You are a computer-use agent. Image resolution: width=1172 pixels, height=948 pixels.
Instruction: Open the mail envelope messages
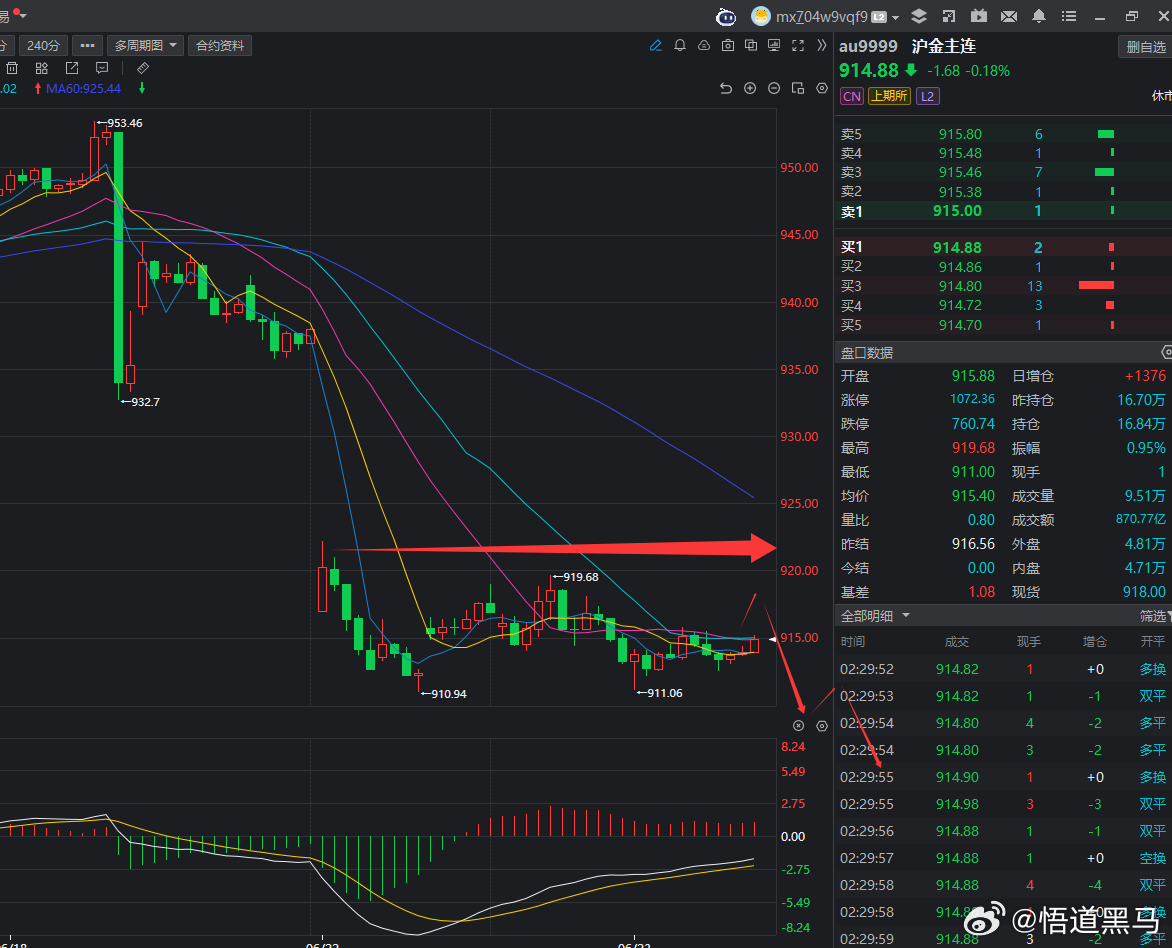[x=1008, y=16]
